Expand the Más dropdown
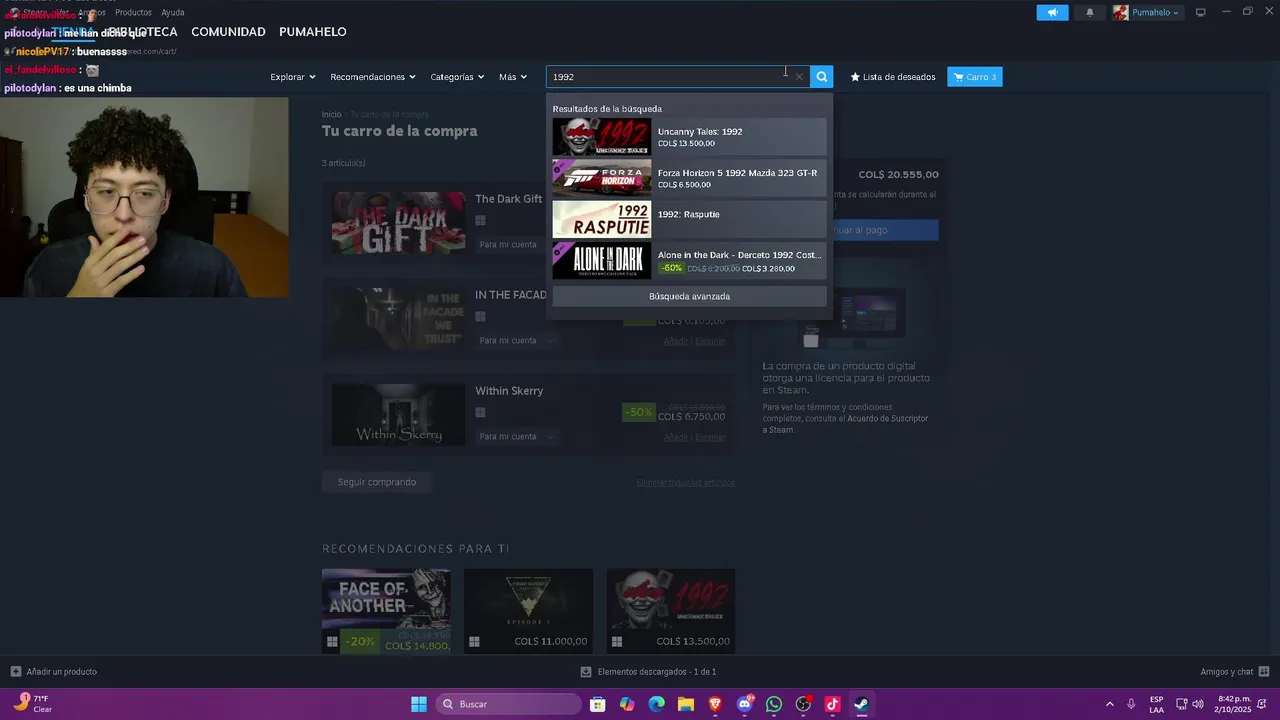Screen dimensions: 1280x720 click(x=512, y=77)
